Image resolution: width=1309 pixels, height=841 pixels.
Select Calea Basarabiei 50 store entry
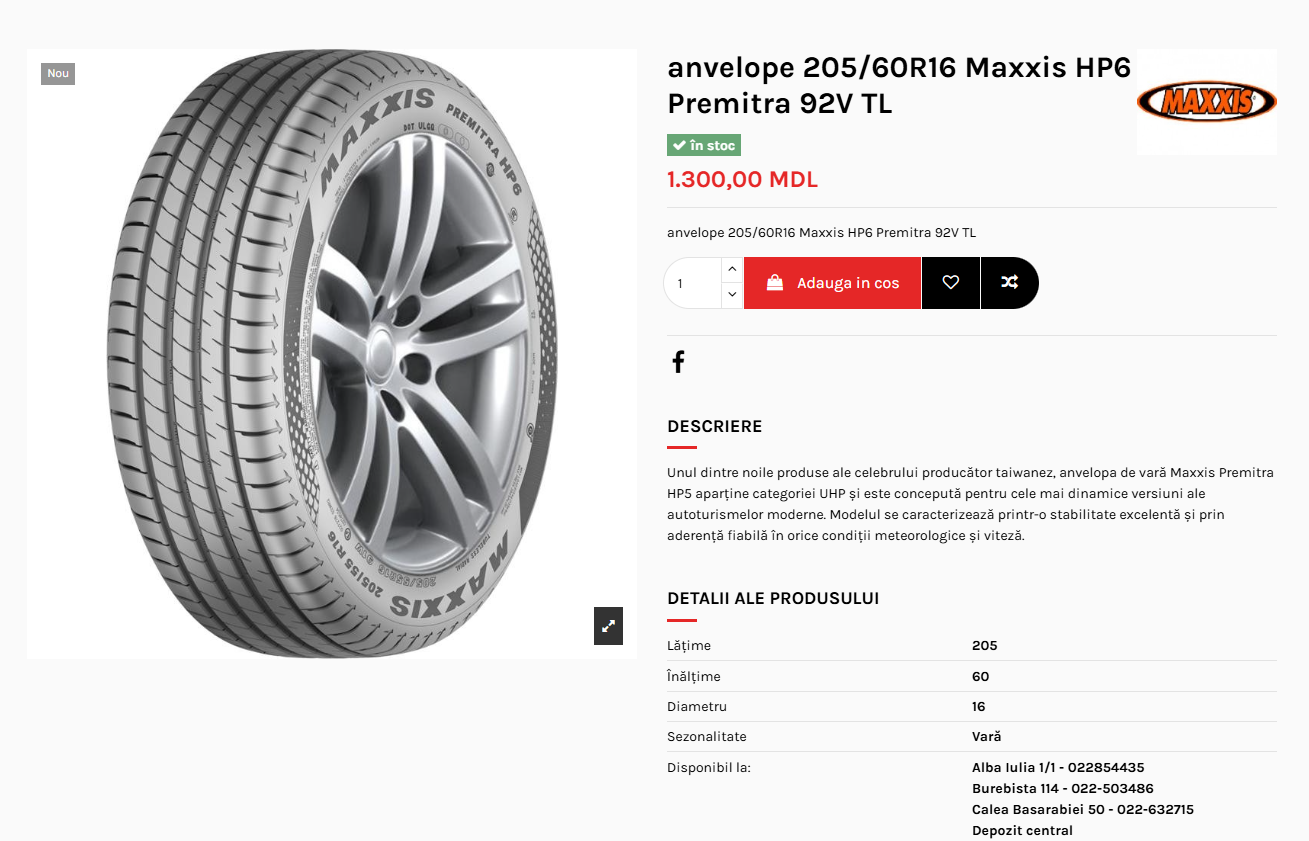1083,809
